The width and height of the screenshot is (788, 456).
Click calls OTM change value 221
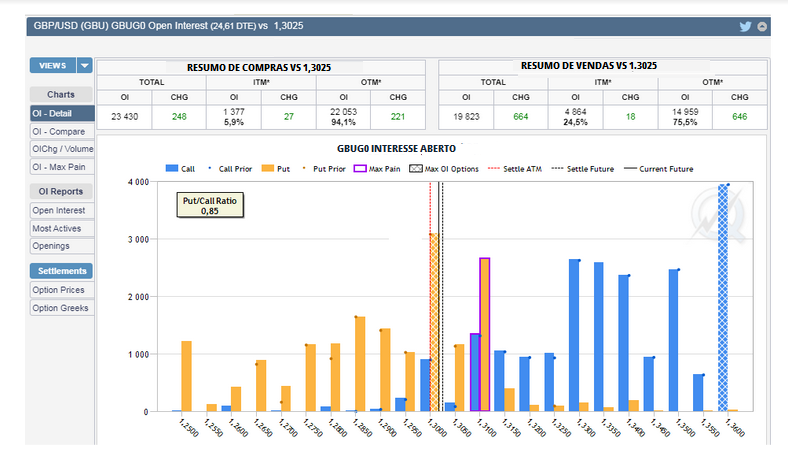click(x=398, y=117)
